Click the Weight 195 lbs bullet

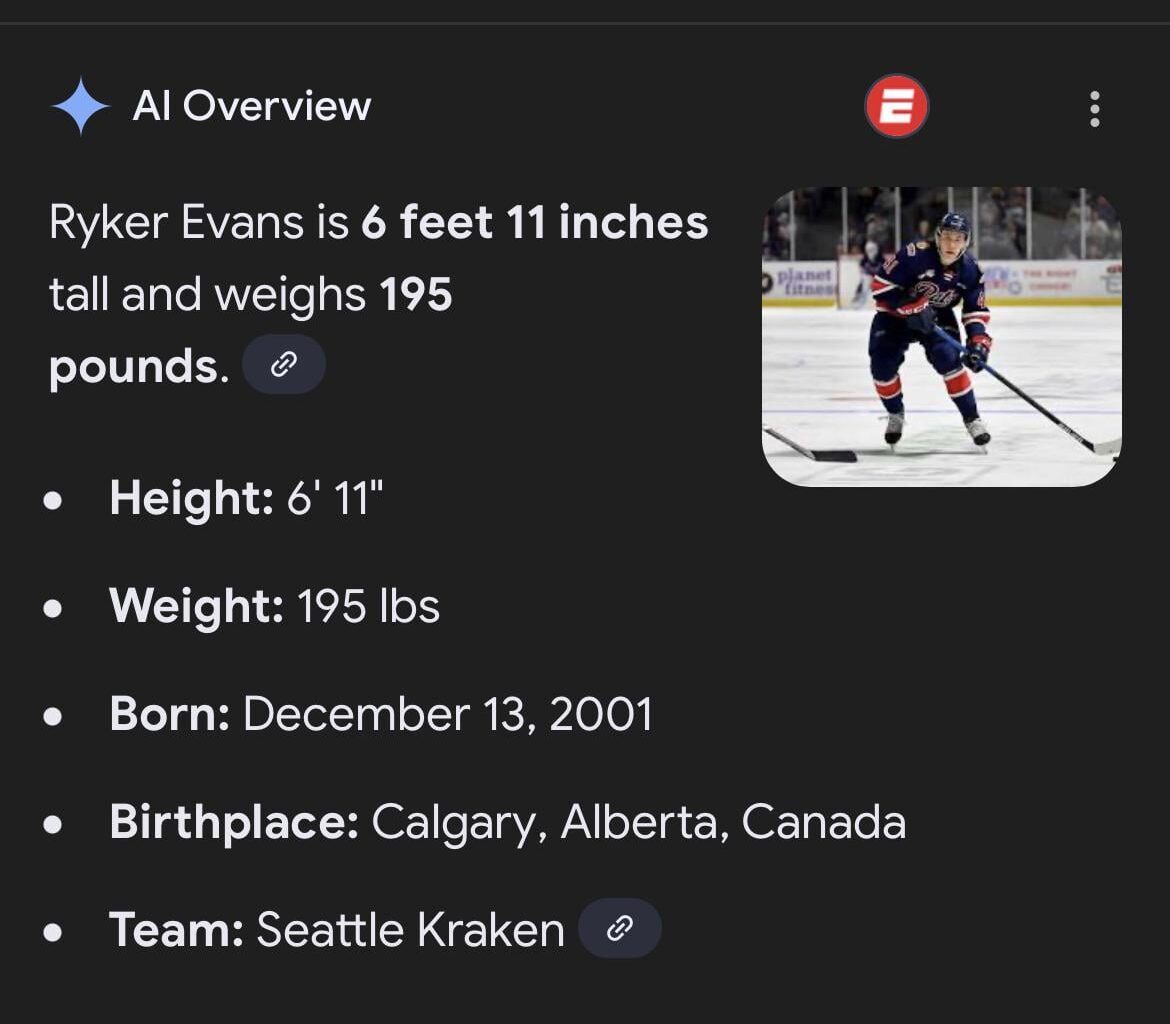[x=275, y=605]
